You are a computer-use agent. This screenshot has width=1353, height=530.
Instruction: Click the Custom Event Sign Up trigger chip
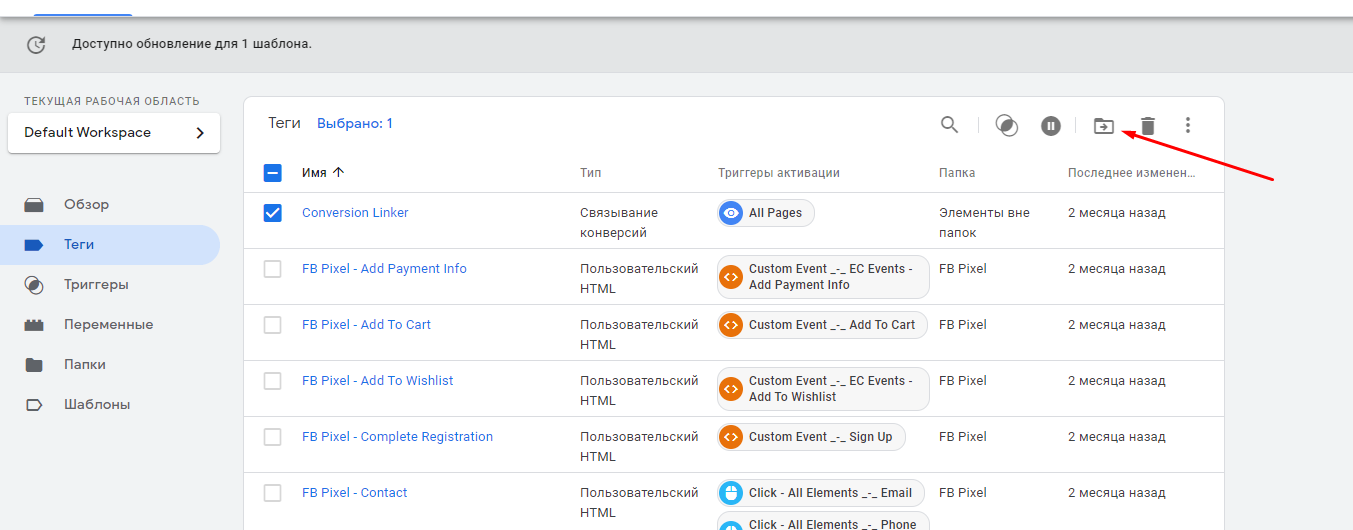coord(811,437)
